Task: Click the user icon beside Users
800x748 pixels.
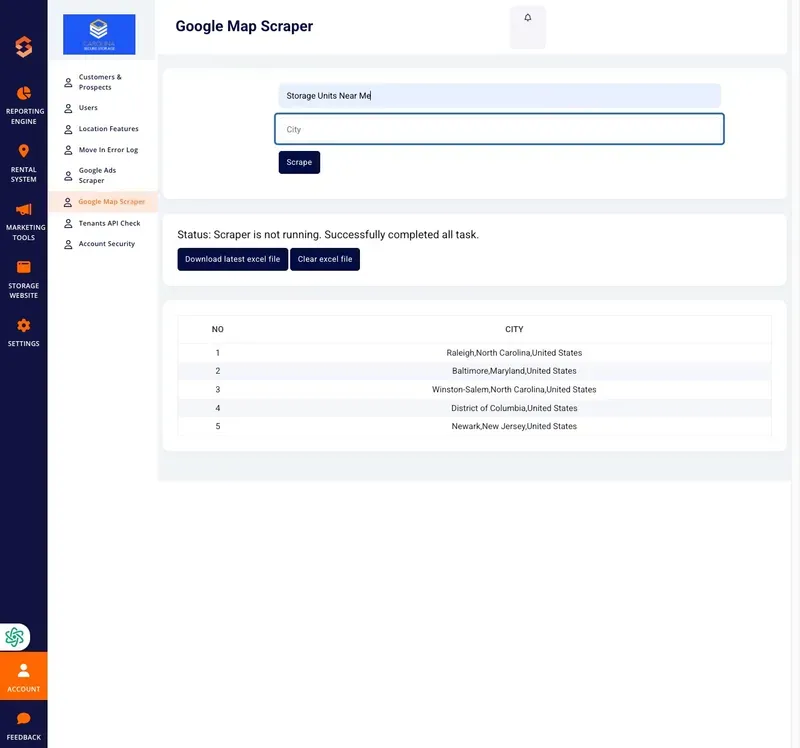Action: tap(68, 108)
